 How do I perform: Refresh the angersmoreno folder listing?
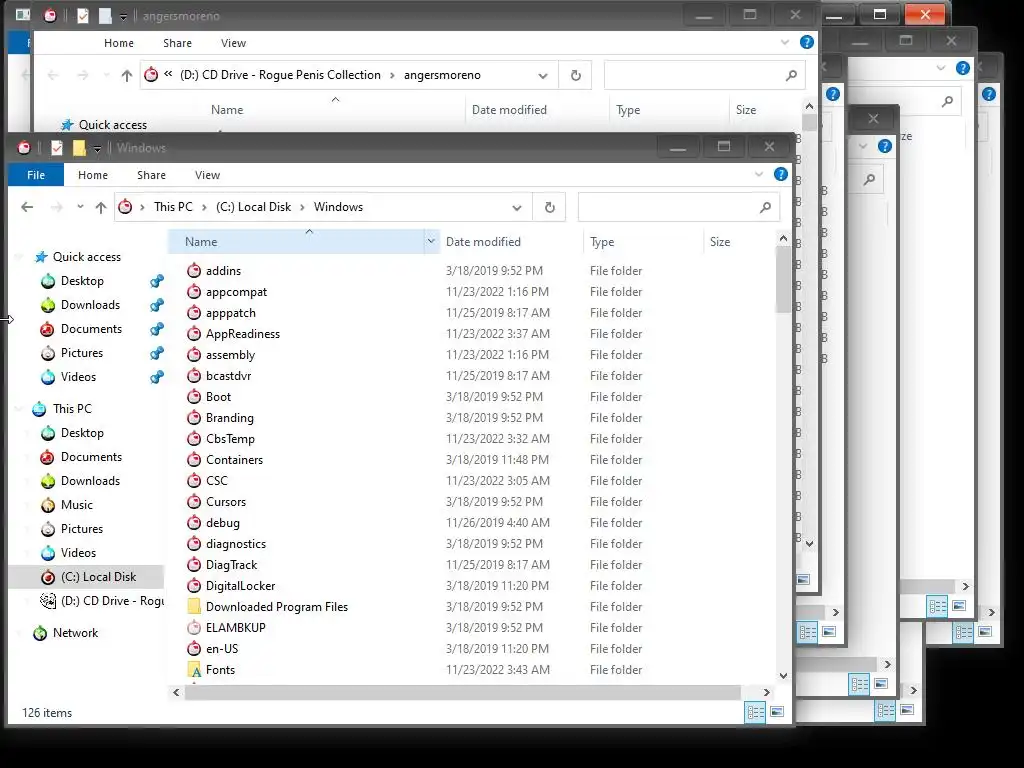(x=575, y=75)
